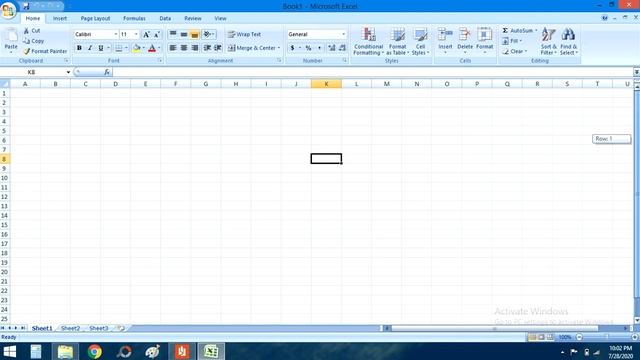
Task: Decrease the cell indent
Action: coord(207,48)
